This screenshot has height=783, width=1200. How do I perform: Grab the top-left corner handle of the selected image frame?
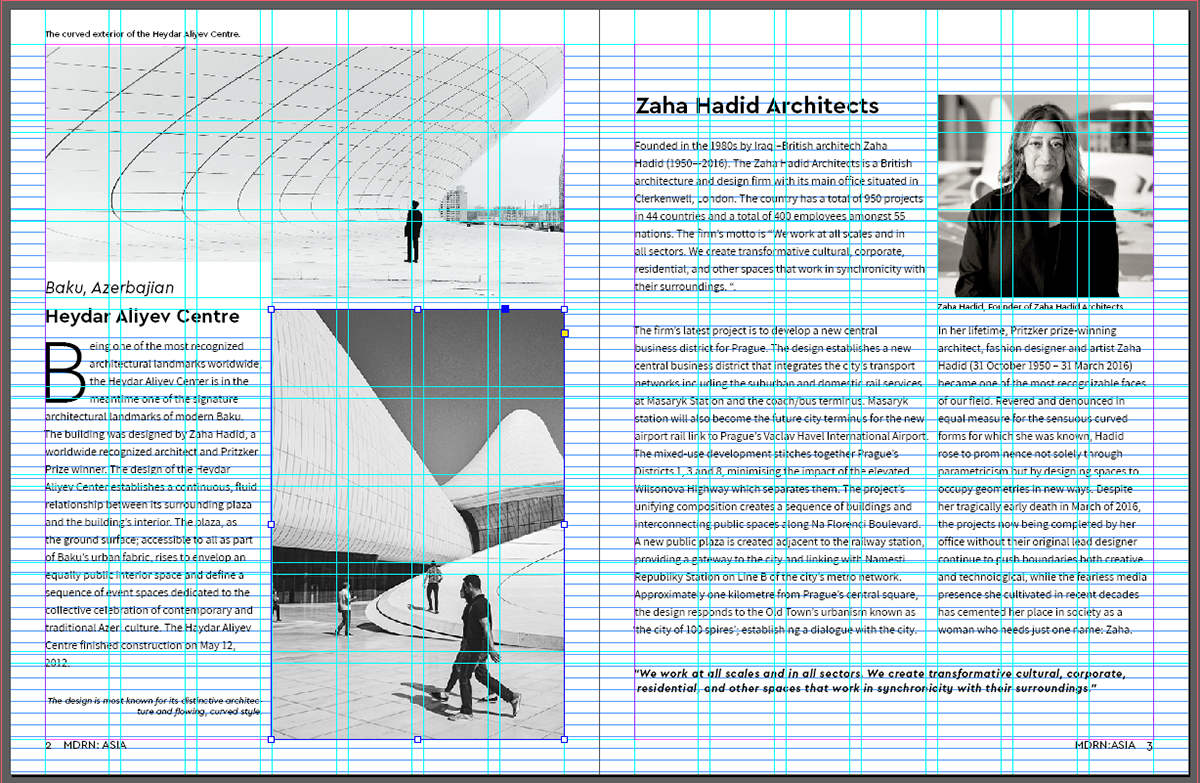pyautogui.click(x=271, y=309)
